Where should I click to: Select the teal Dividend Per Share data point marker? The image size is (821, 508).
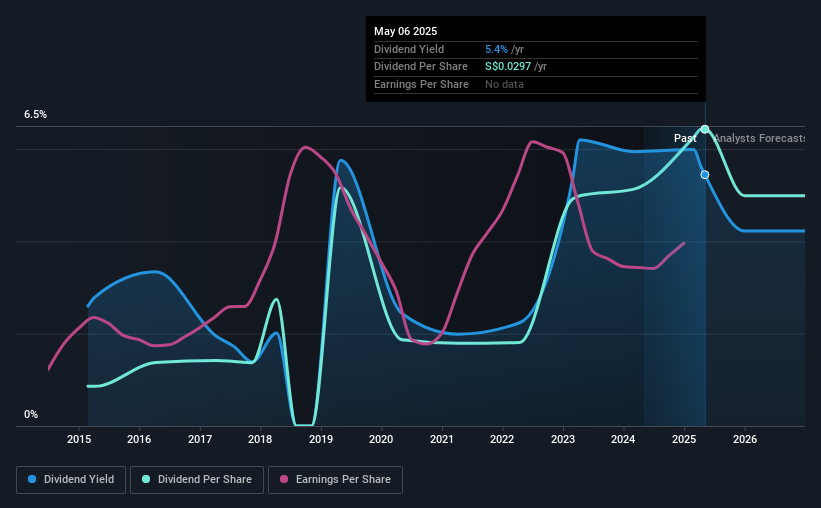(x=705, y=129)
